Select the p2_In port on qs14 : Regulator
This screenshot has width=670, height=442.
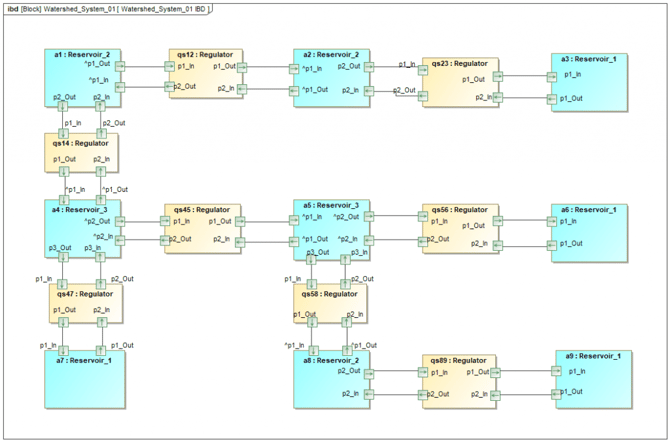[x=100, y=172]
